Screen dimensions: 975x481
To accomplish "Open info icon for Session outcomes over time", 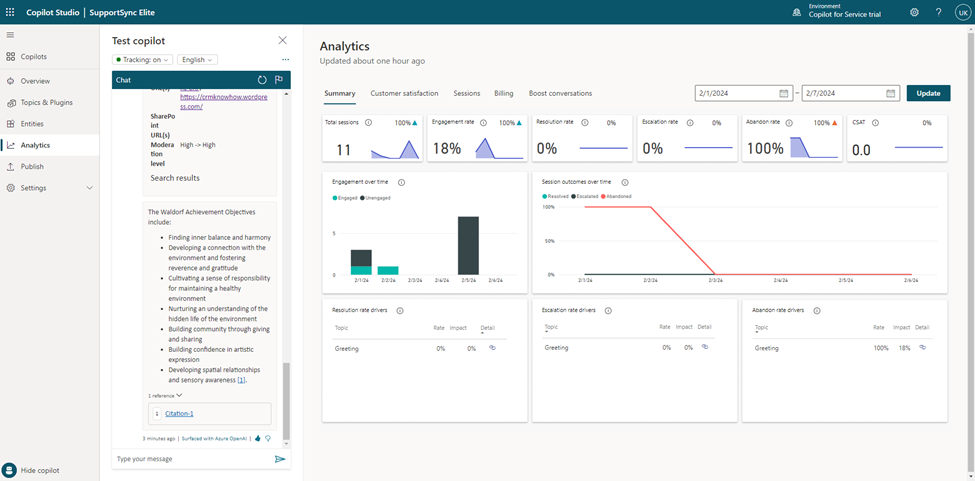I will click(x=624, y=182).
